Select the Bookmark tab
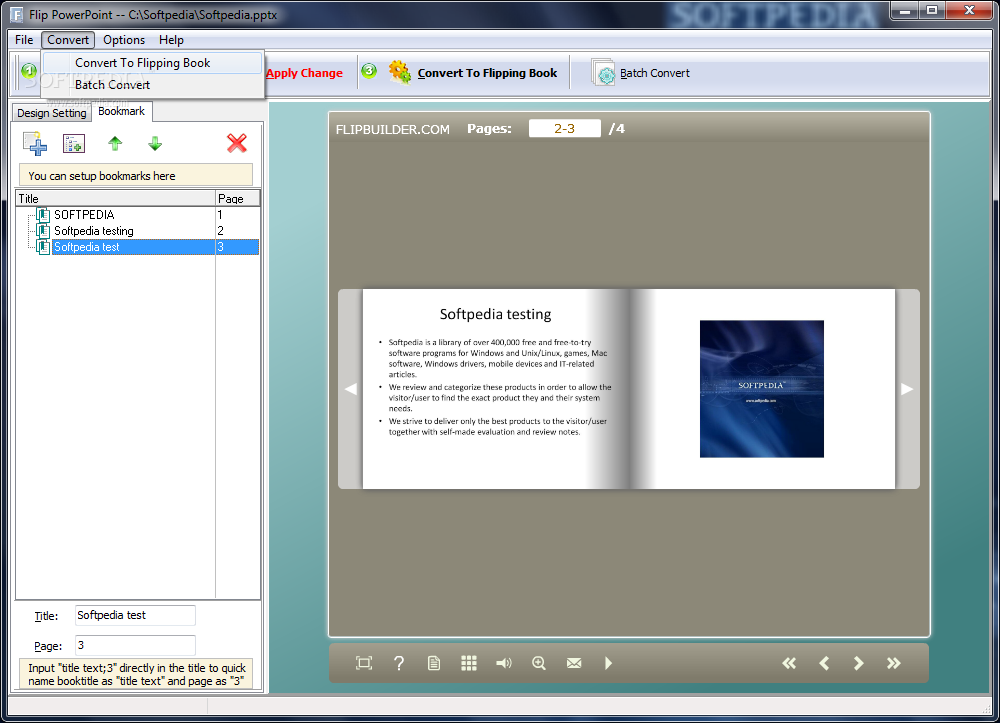1000x723 pixels. pos(121,111)
